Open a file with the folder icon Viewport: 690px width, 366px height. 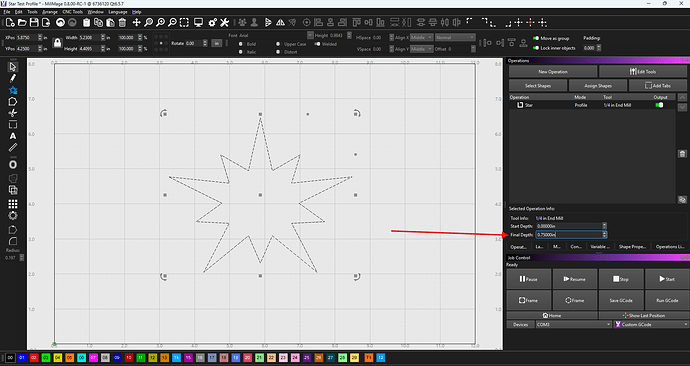tap(22, 22)
